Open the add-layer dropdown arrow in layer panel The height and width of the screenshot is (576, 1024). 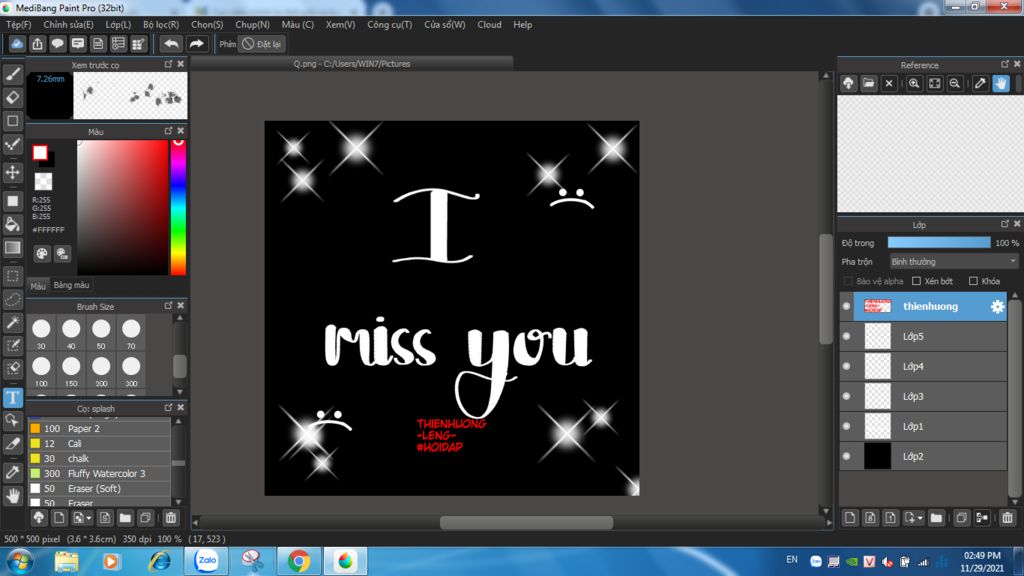920,518
